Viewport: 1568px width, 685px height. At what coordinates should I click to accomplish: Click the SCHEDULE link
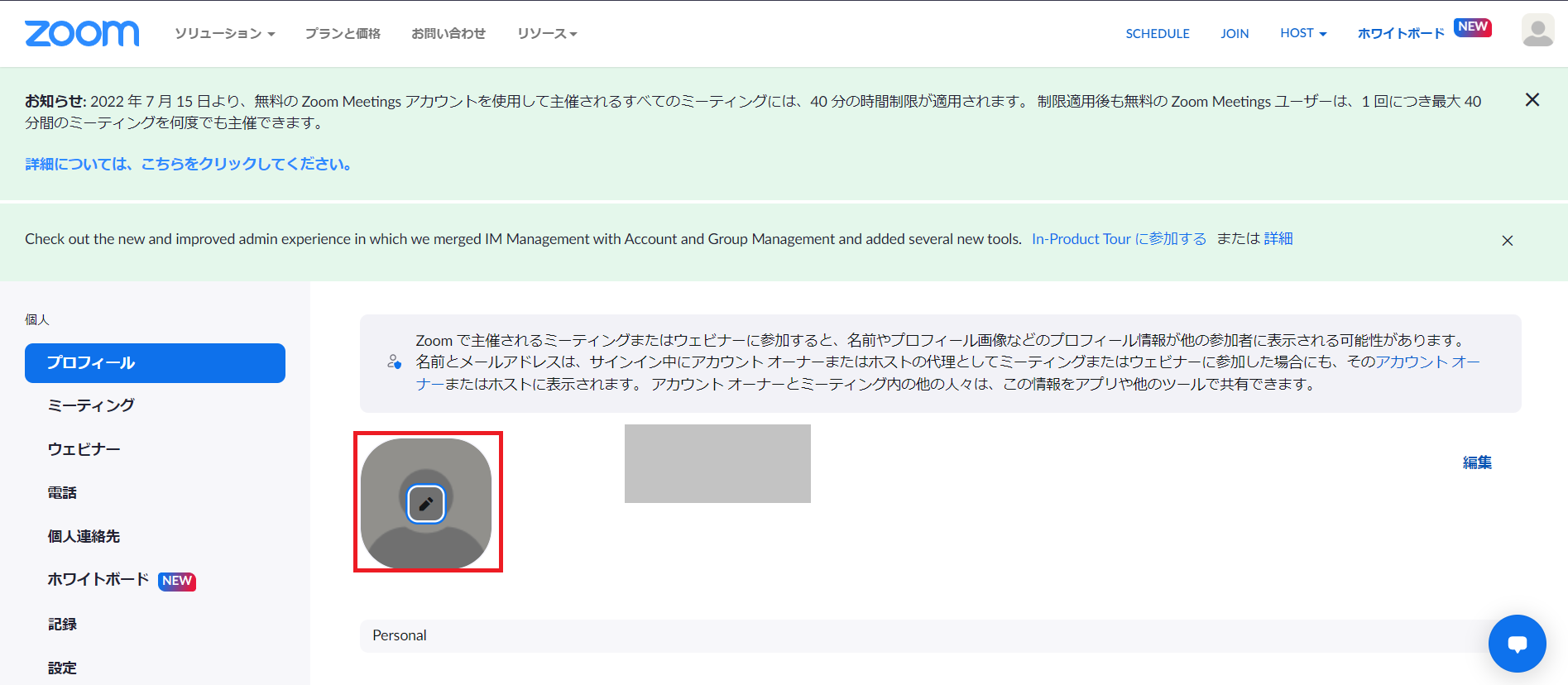(x=1157, y=34)
